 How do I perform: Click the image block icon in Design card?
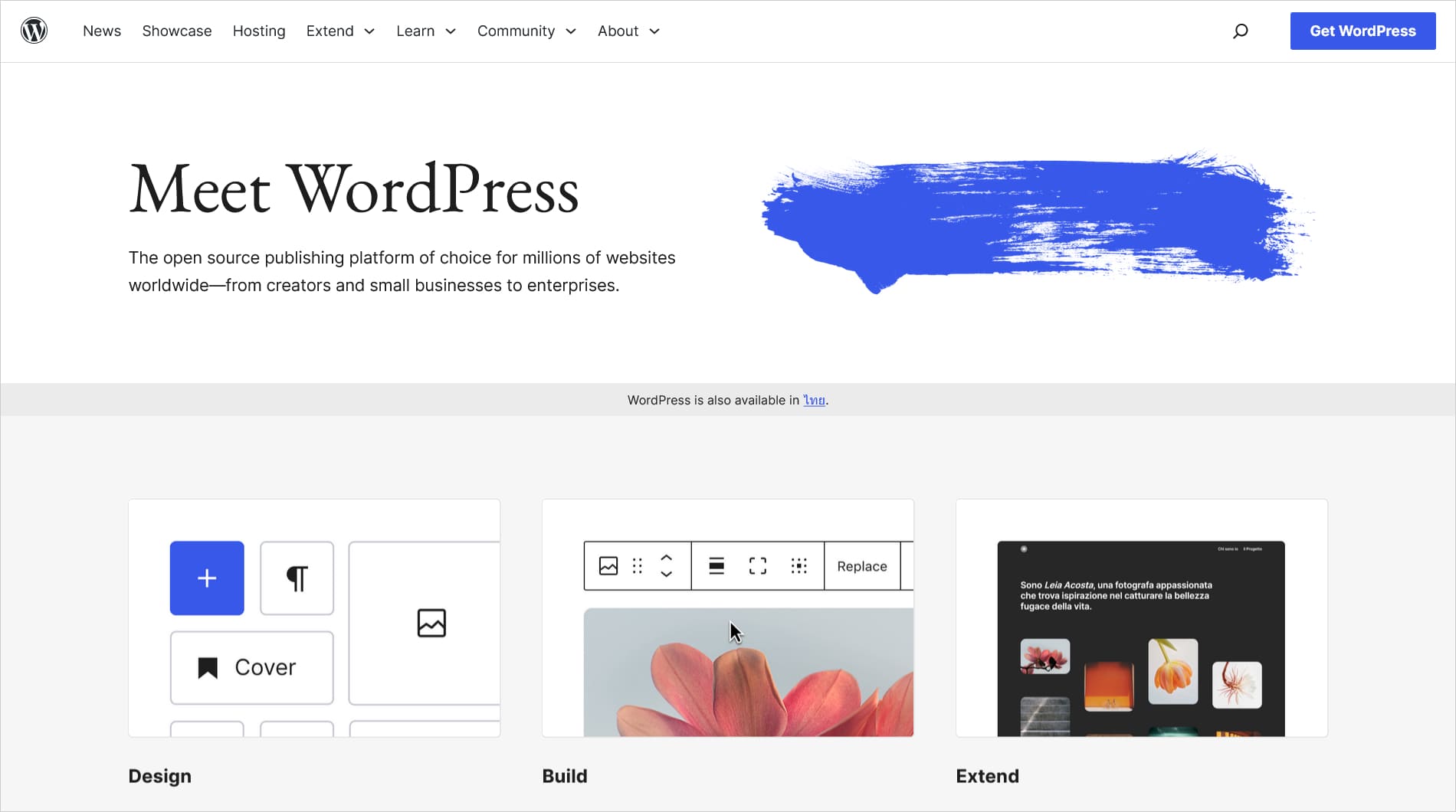pos(431,623)
